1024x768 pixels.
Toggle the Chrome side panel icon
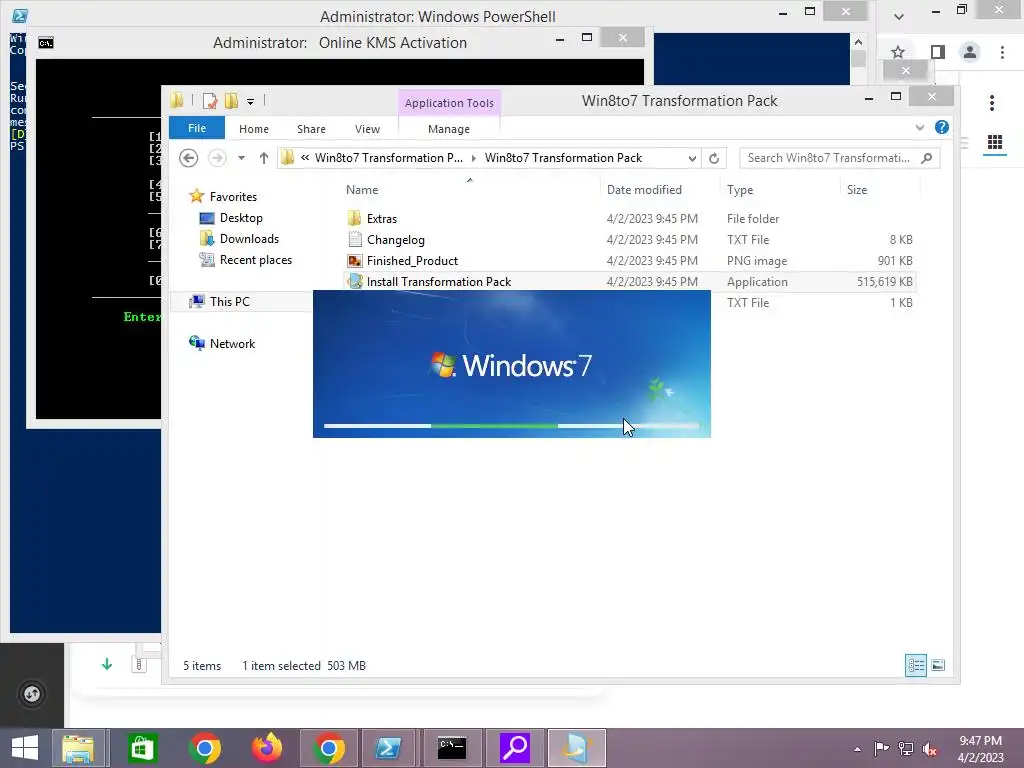937,52
